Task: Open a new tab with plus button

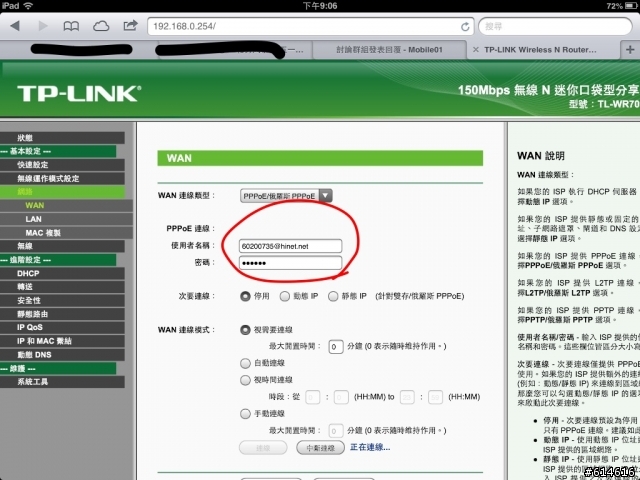Action: click(630, 49)
